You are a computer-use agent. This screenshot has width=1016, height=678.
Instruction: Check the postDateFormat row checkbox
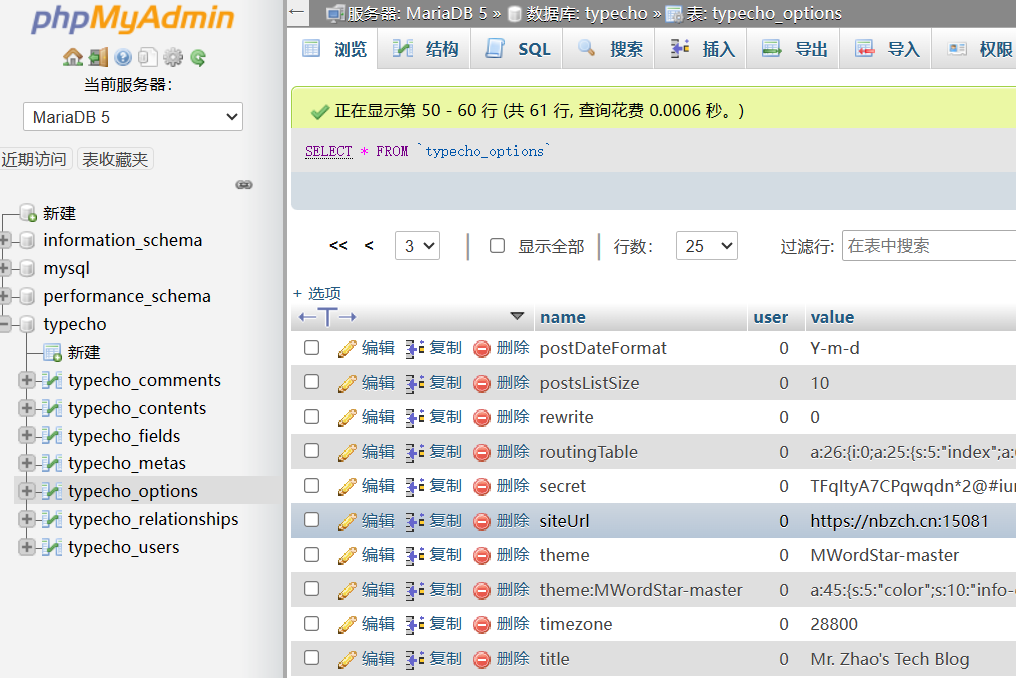click(312, 348)
